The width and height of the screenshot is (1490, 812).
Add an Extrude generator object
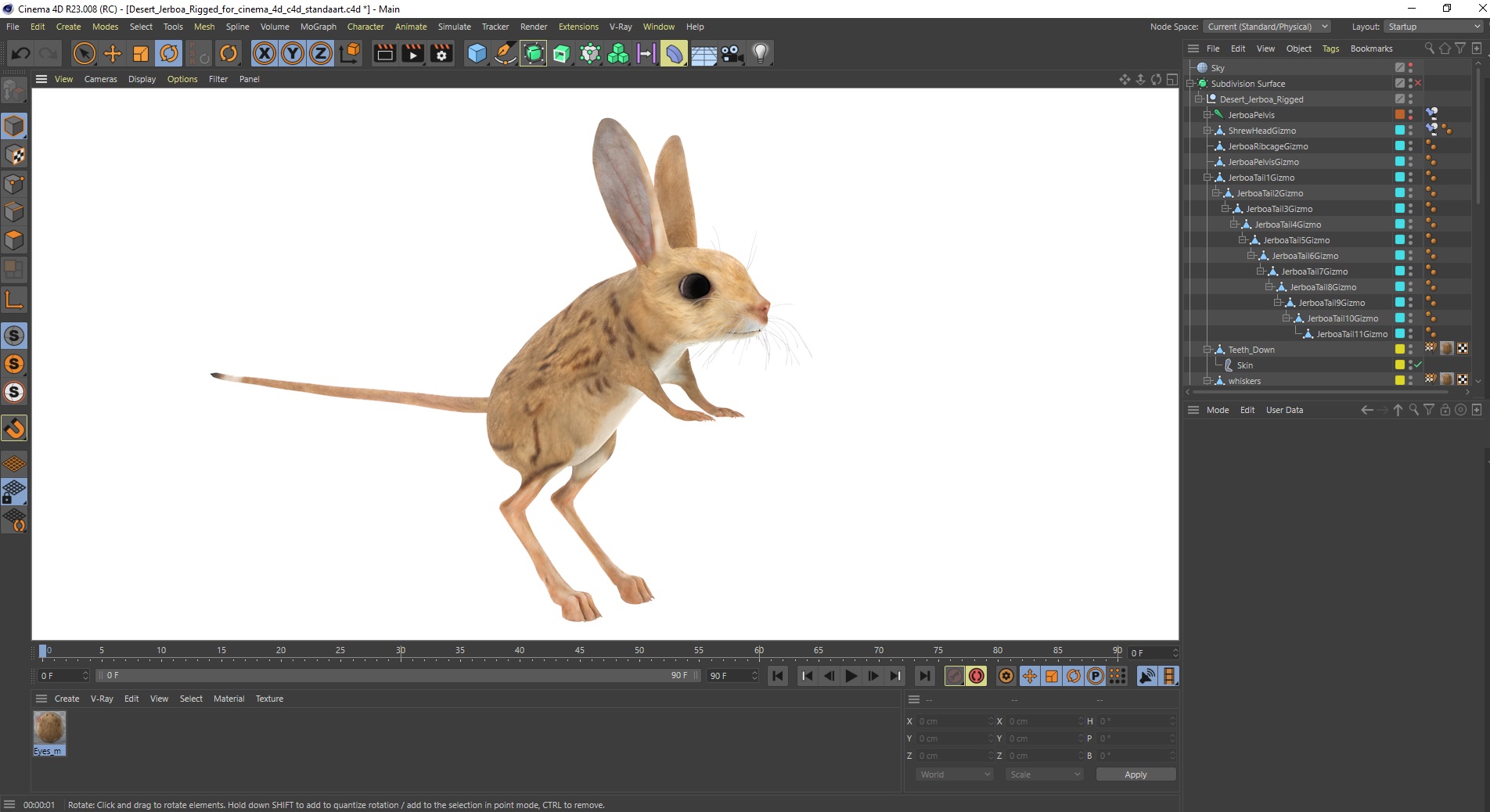562,53
